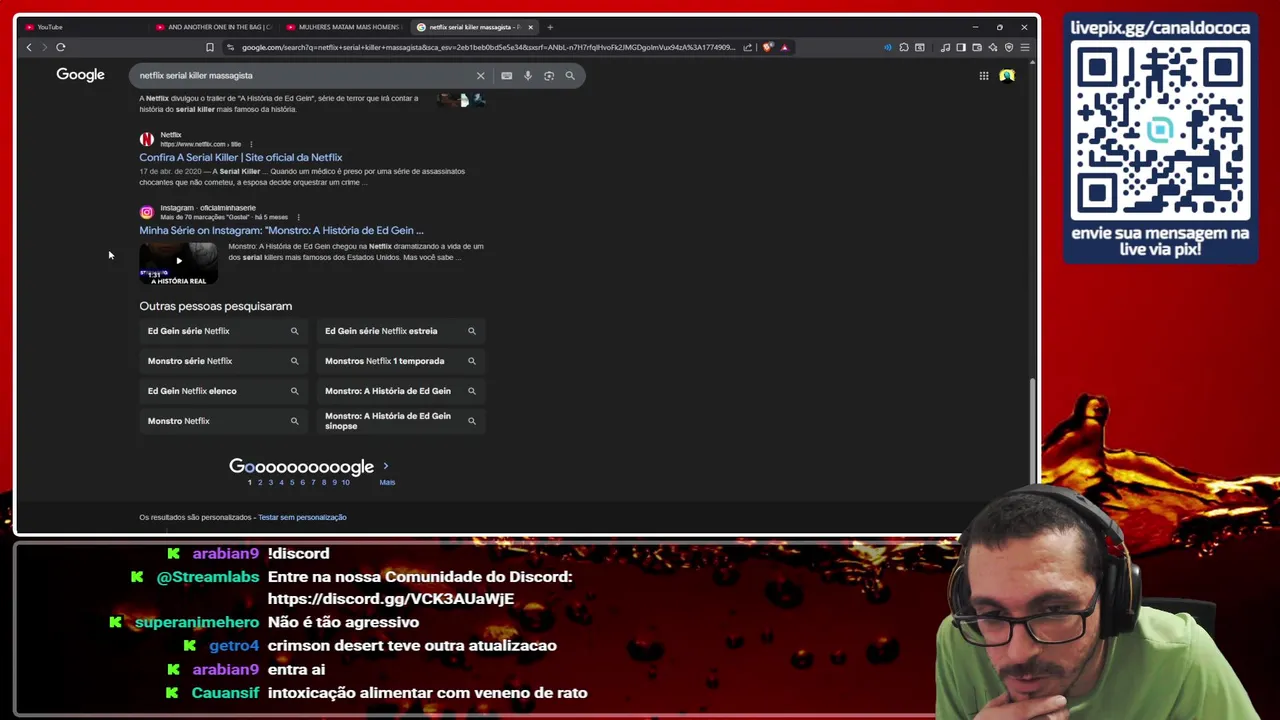Open the Google apps grid icon
The width and height of the screenshot is (1280, 720).
tap(984, 75)
